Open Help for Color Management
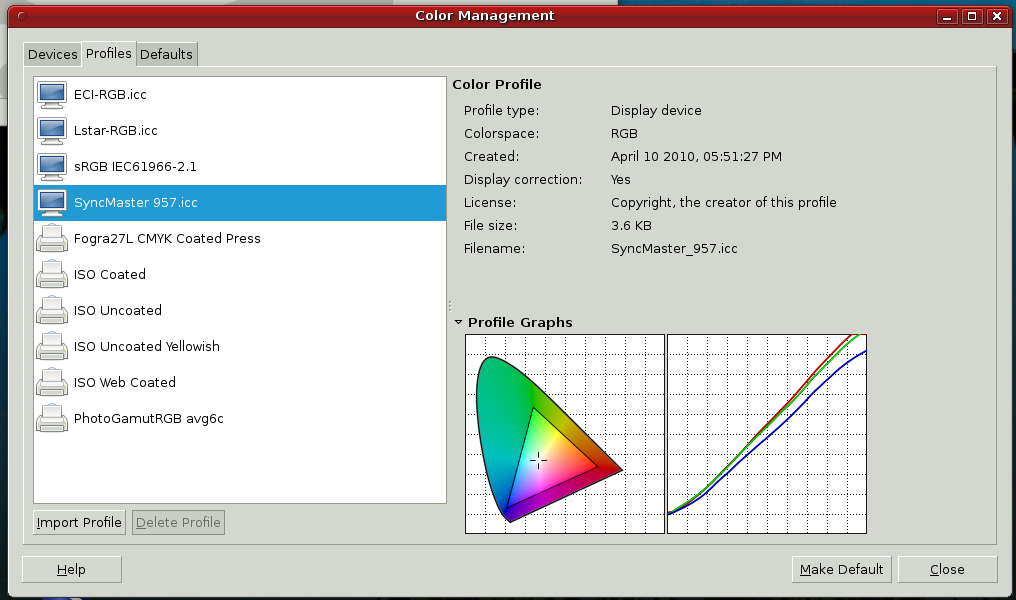 pos(71,570)
